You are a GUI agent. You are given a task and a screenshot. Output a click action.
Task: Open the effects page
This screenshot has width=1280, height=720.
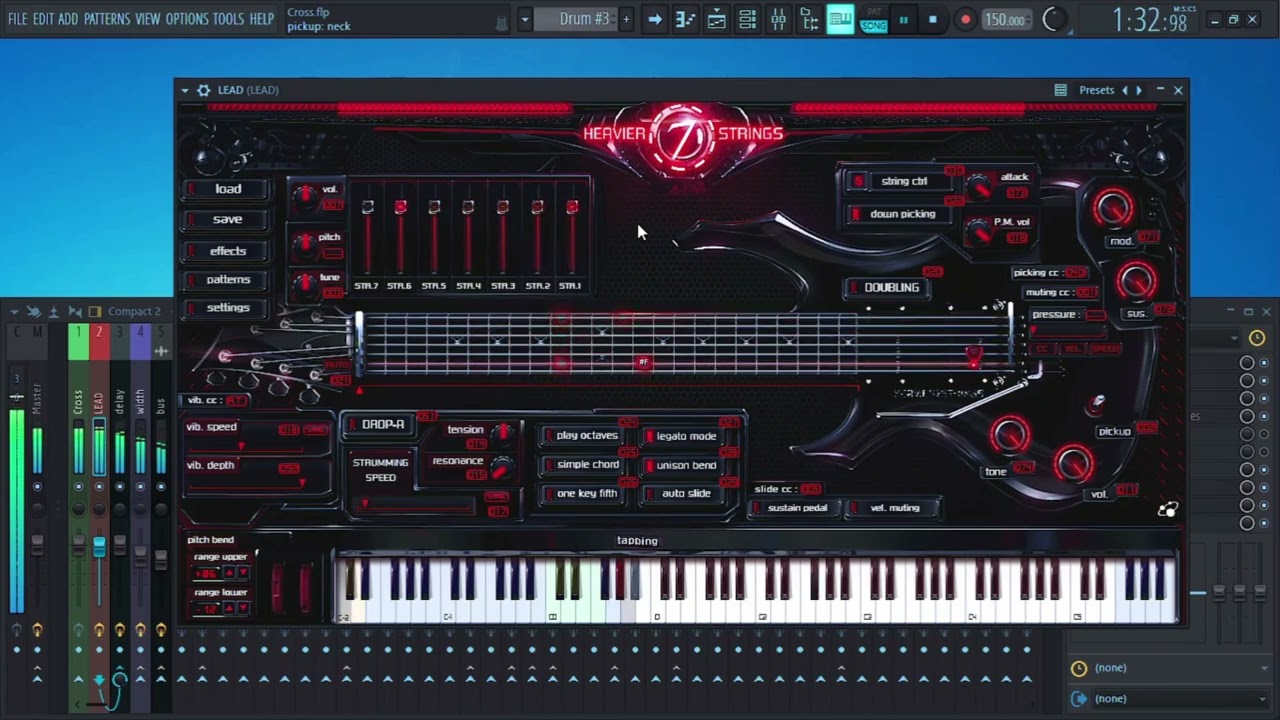(x=228, y=251)
